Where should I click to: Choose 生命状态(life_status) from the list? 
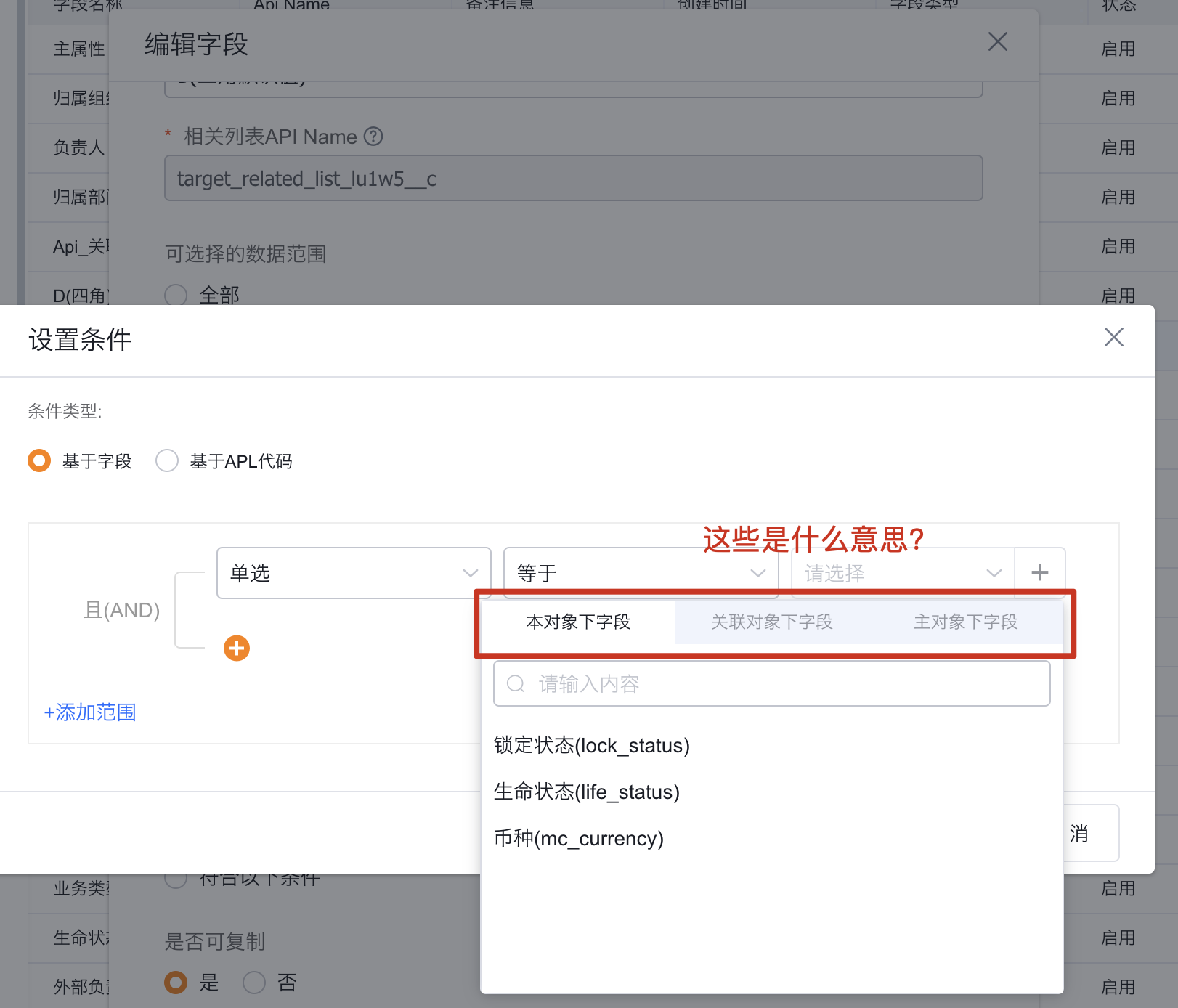pos(587,792)
